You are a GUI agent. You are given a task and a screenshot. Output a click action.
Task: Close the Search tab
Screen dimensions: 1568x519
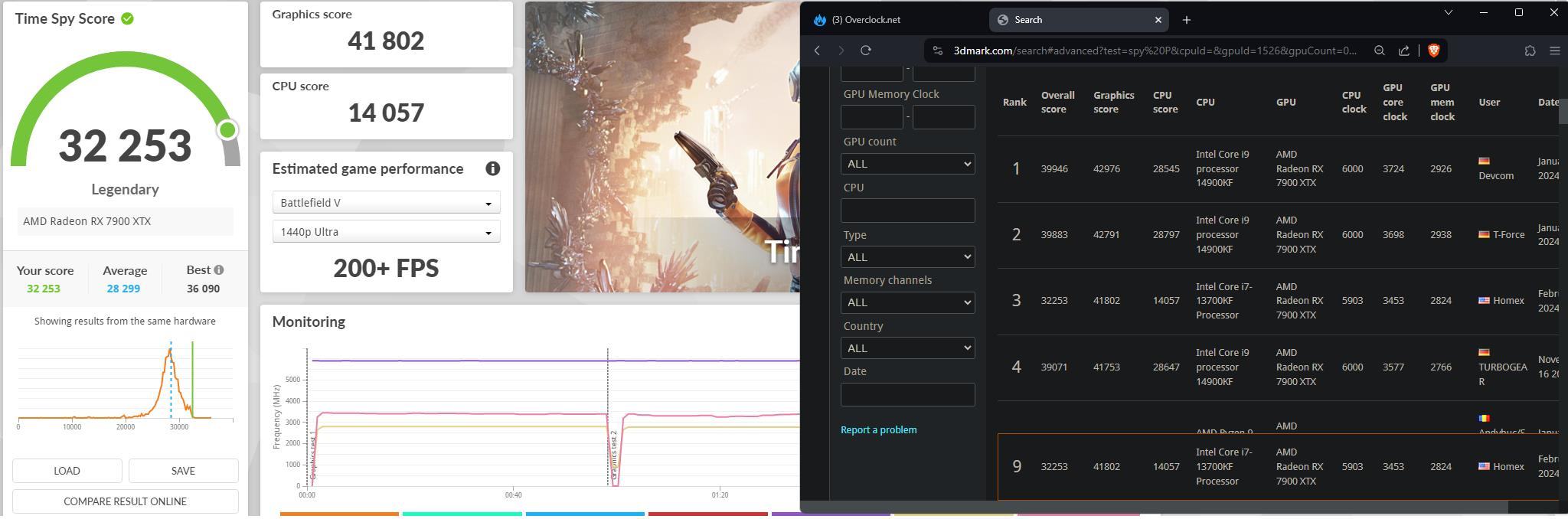[x=1158, y=20]
